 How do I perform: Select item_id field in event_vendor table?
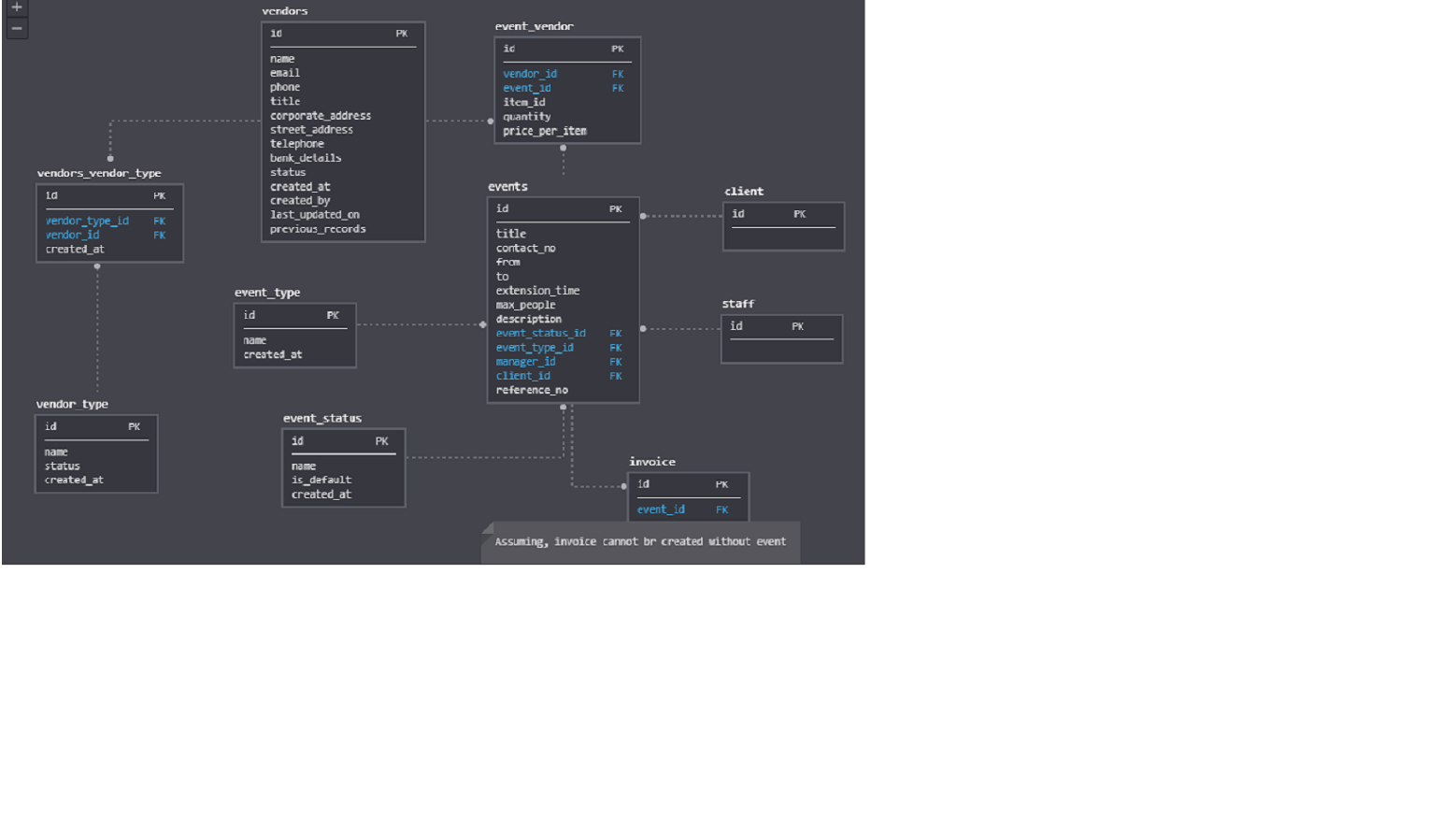click(524, 103)
